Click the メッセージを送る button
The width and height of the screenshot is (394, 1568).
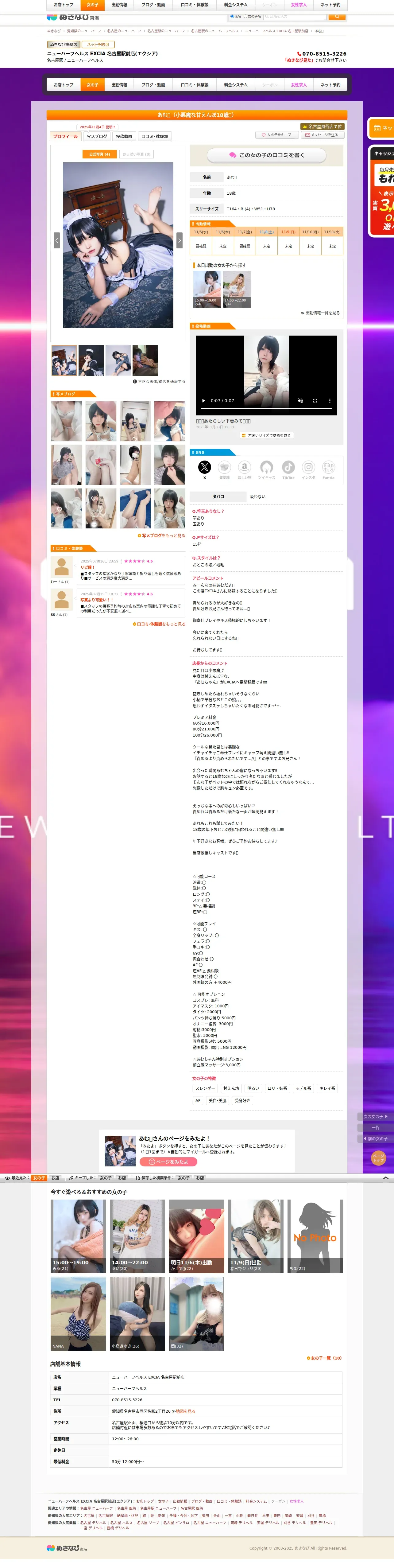click(x=322, y=134)
